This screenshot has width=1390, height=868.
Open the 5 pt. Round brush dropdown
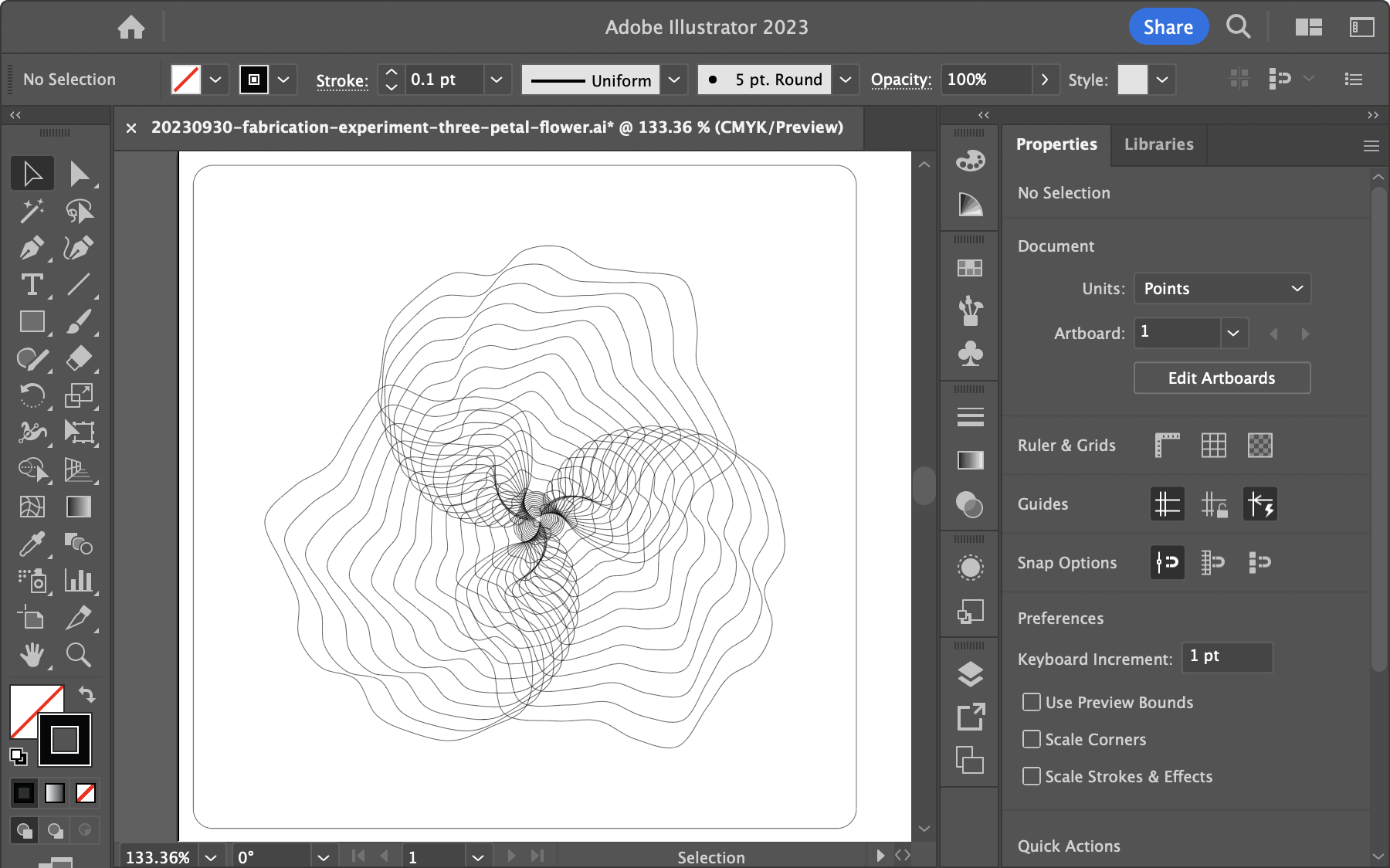point(845,80)
